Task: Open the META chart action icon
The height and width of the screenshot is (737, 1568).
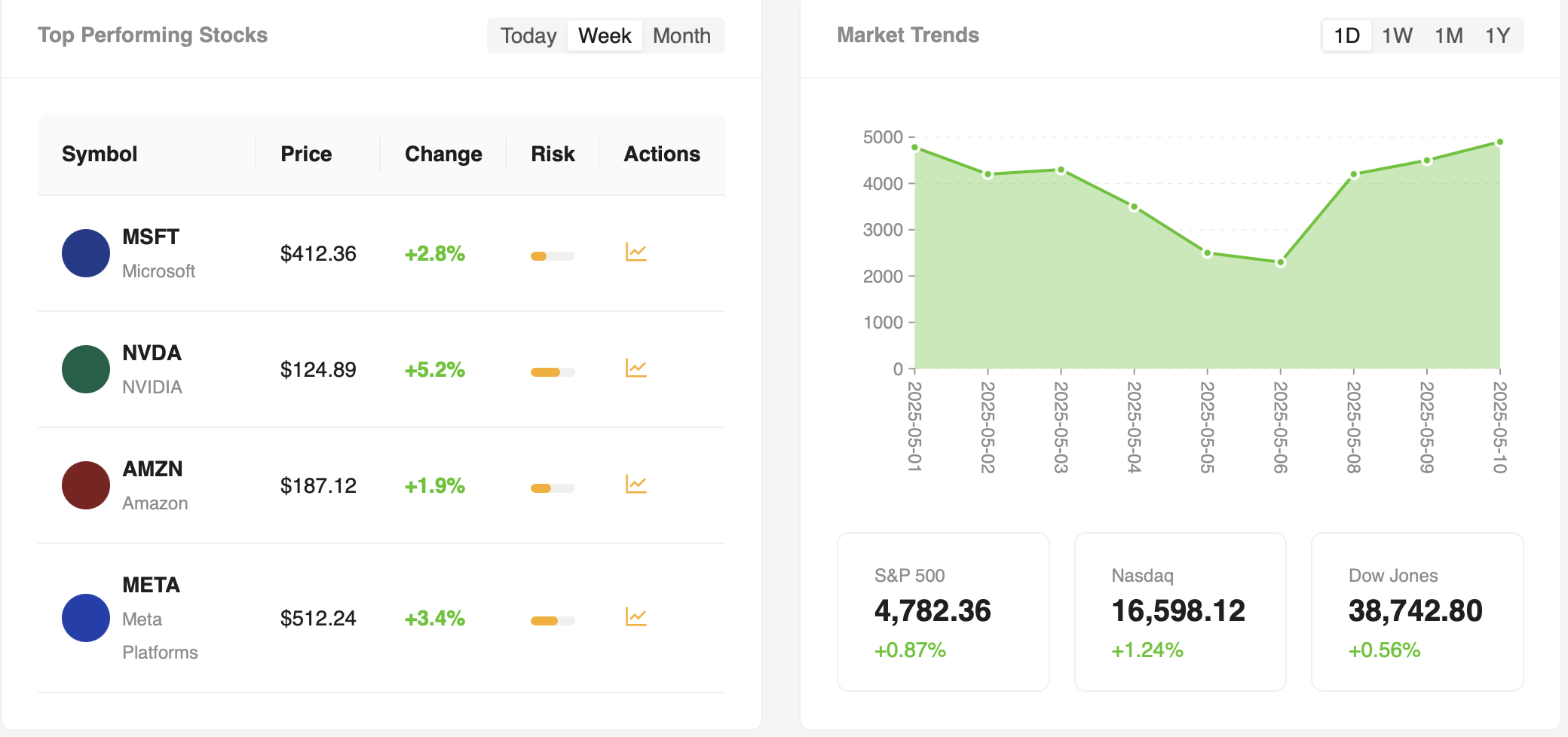Action: pos(635,617)
